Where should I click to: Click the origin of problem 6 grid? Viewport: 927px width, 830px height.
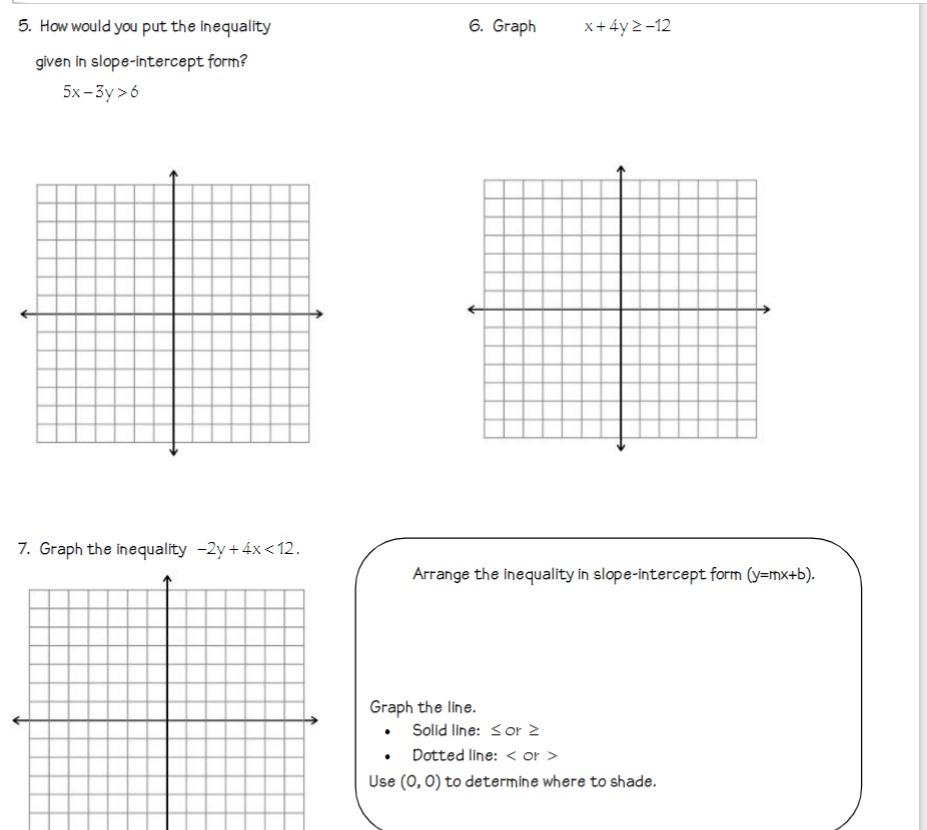click(621, 309)
